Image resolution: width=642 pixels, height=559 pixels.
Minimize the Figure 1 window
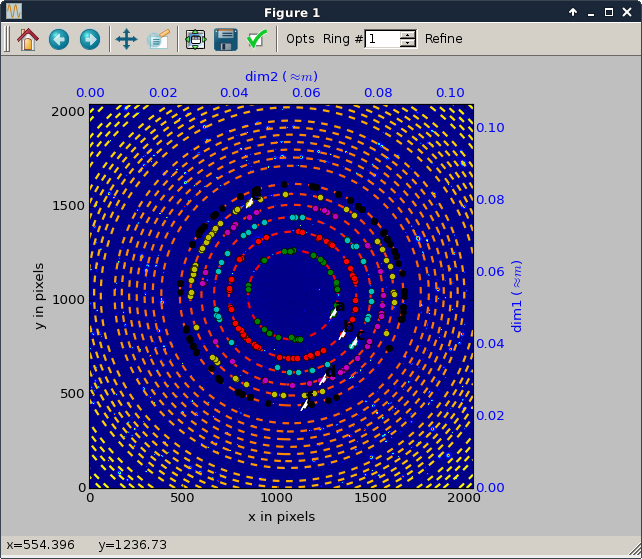point(591,12)
